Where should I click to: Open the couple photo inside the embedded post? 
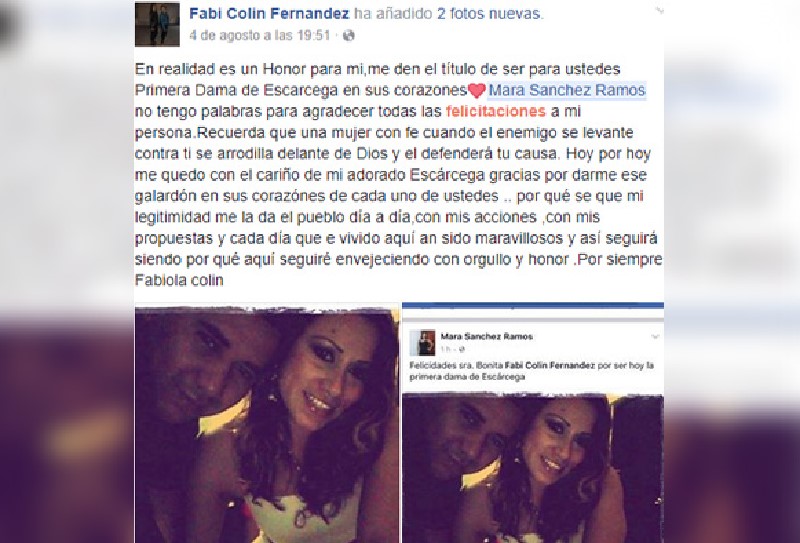pyautogui.click(x=533, y=468)
